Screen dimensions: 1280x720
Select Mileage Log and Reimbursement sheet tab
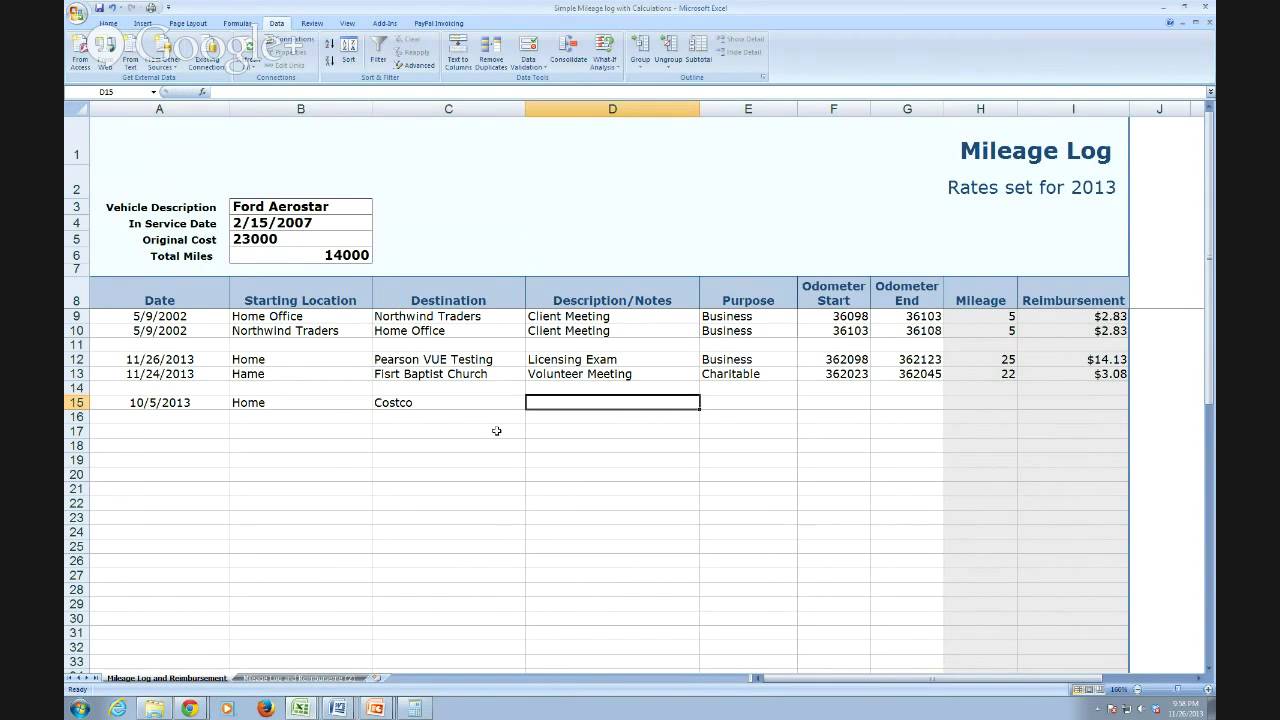[167, 678]
